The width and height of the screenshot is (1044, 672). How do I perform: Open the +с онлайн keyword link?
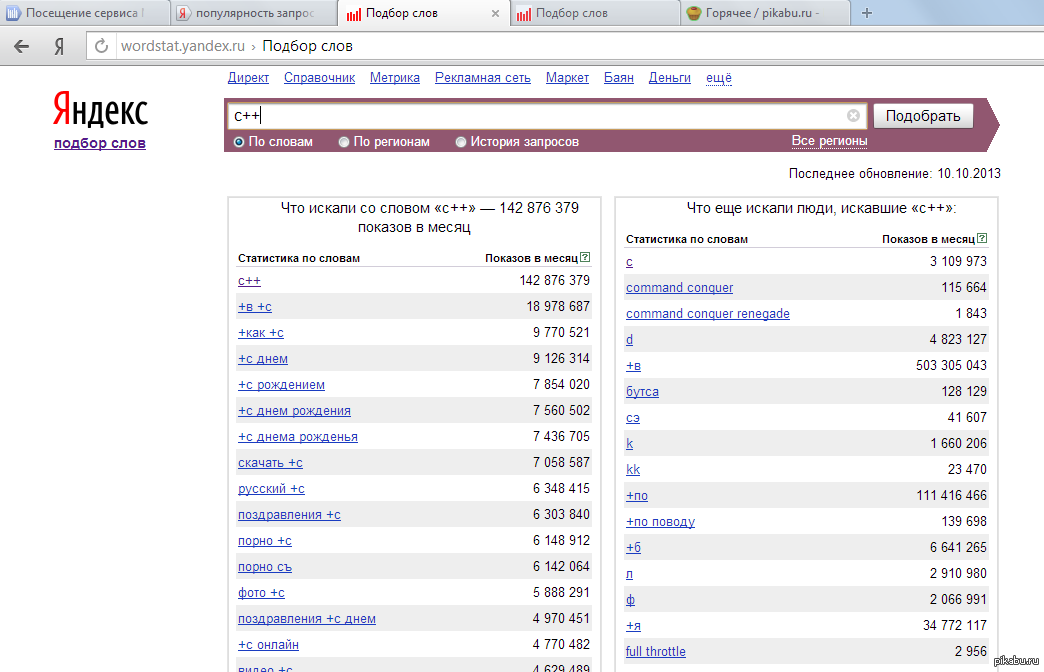(268, 644)
